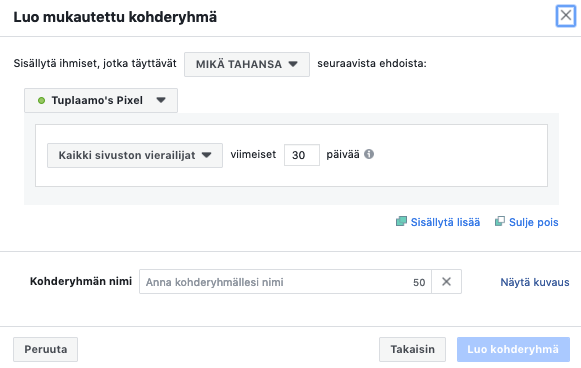Click the Takaisin button
This screenshot has height=368, width=581.
412,349
